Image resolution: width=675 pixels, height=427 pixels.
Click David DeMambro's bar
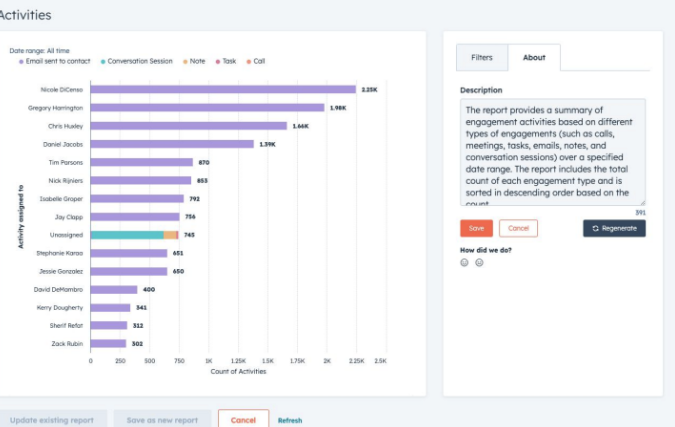pos(114,290)
